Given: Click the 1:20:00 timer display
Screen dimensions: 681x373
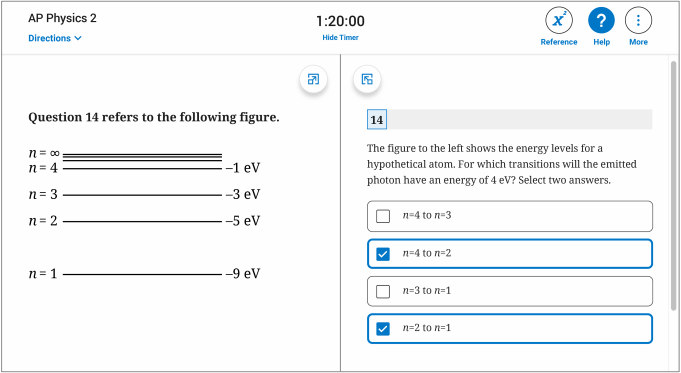Looking at the screenshot, I should (340, 21).
